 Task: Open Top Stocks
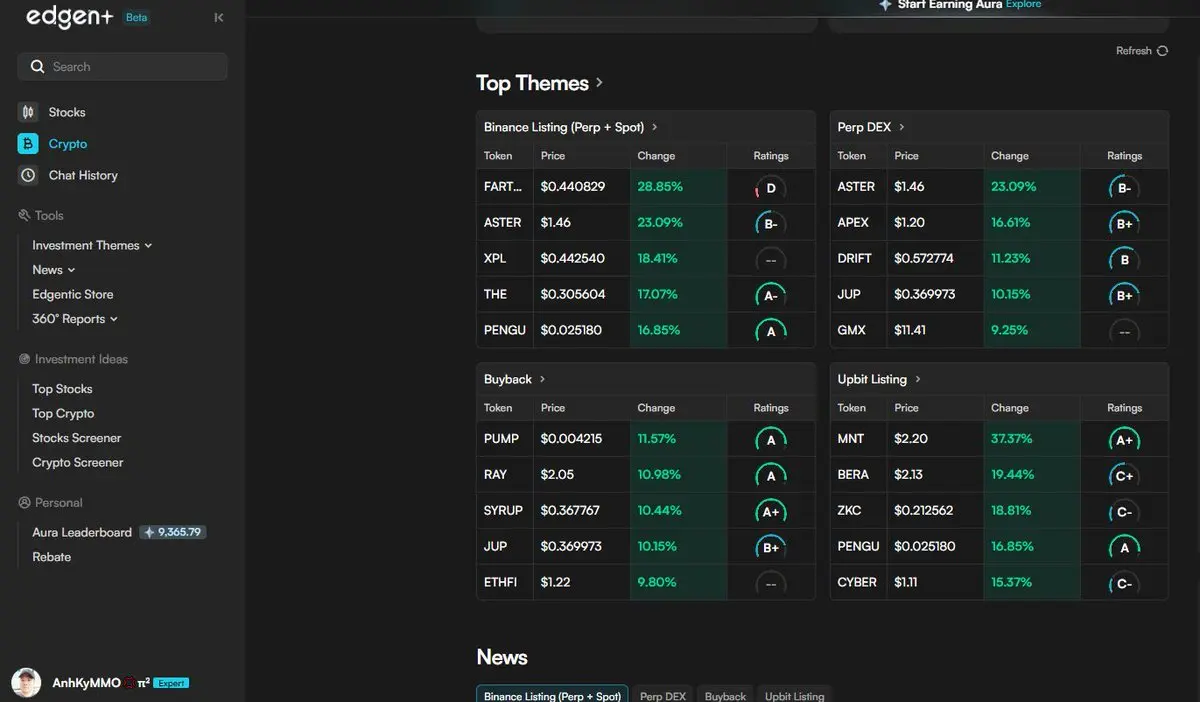pos(62,389)
